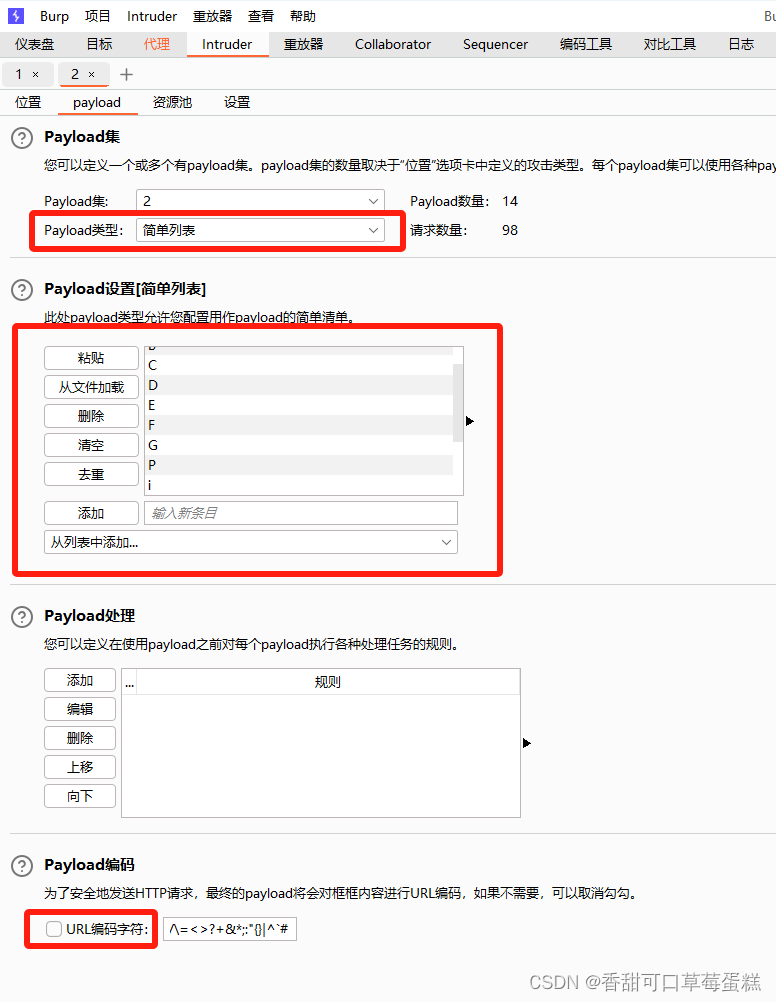Viewport: 776px width, 1002px height.
Task: Click the 清空 button
Action: click(91, 445)
